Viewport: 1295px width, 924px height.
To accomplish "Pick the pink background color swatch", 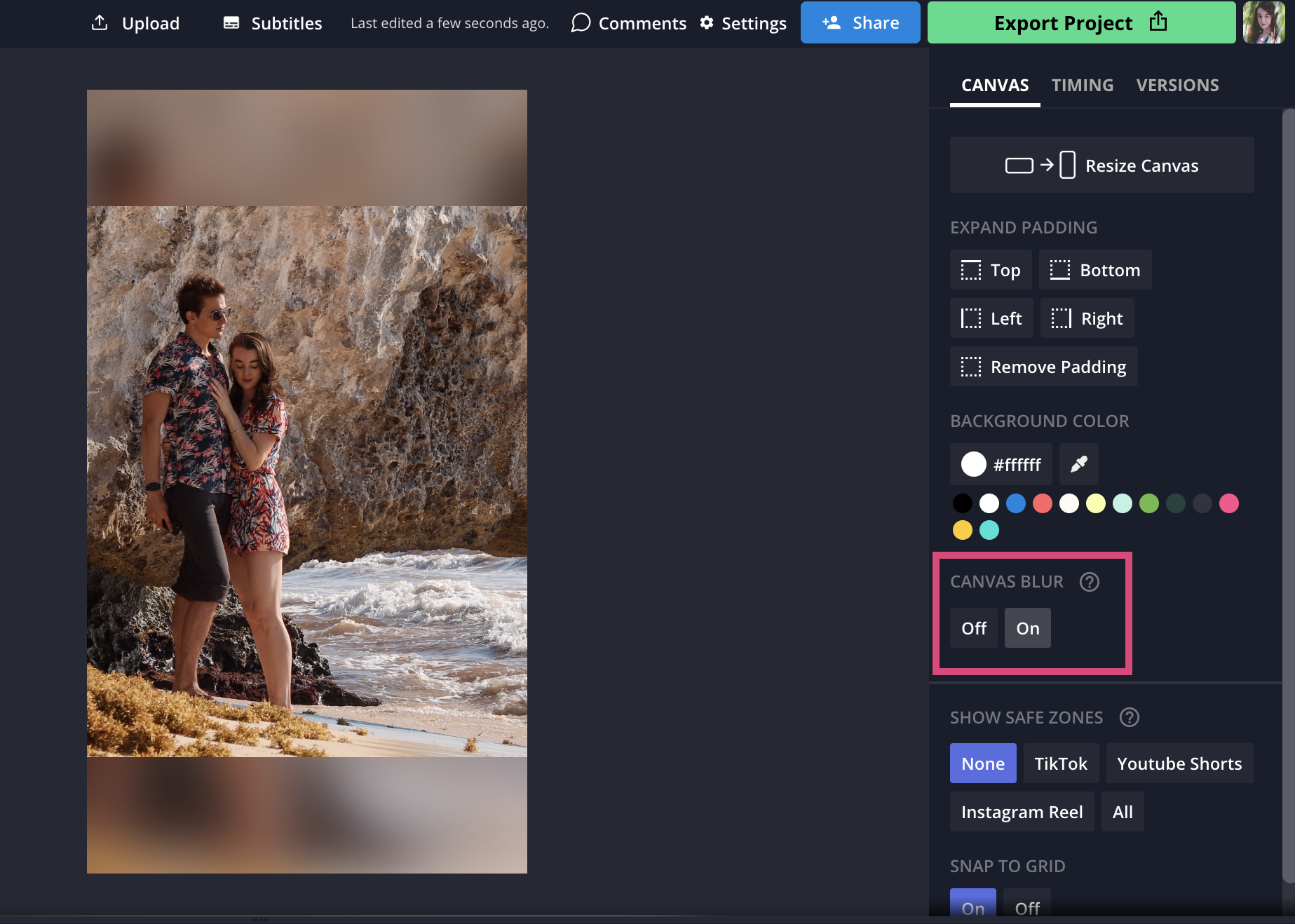I will click(1228, 503).
